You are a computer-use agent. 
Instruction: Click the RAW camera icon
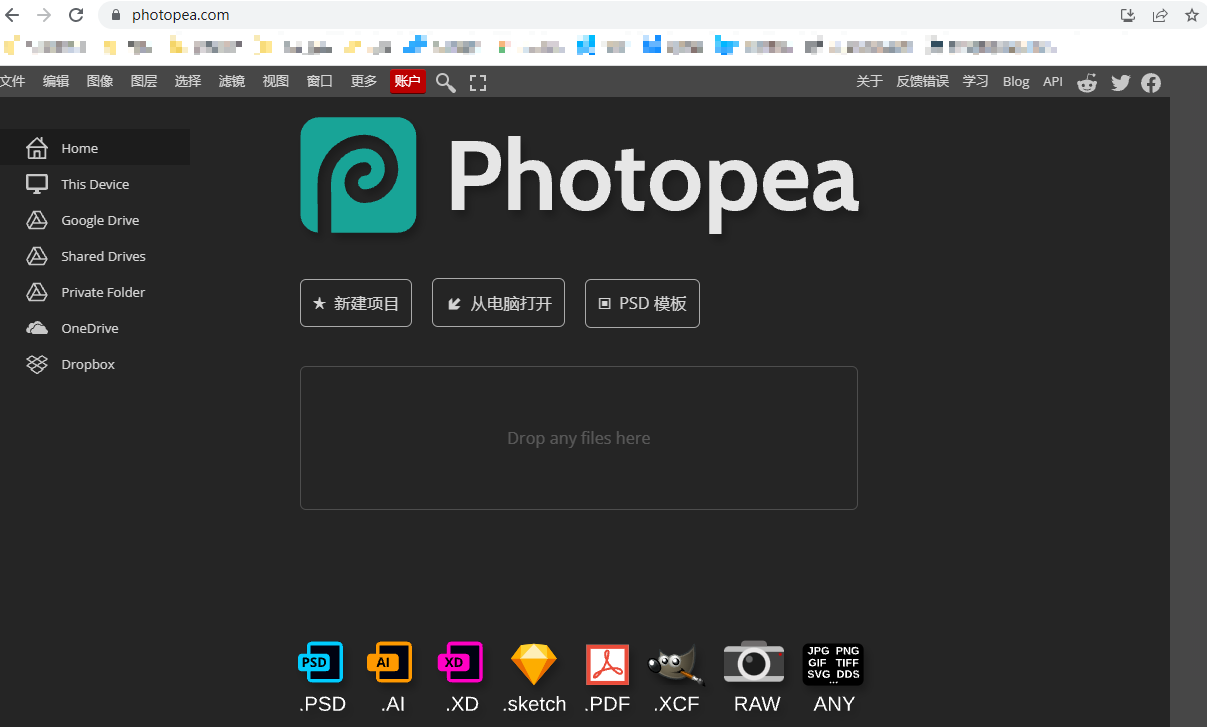754,662
